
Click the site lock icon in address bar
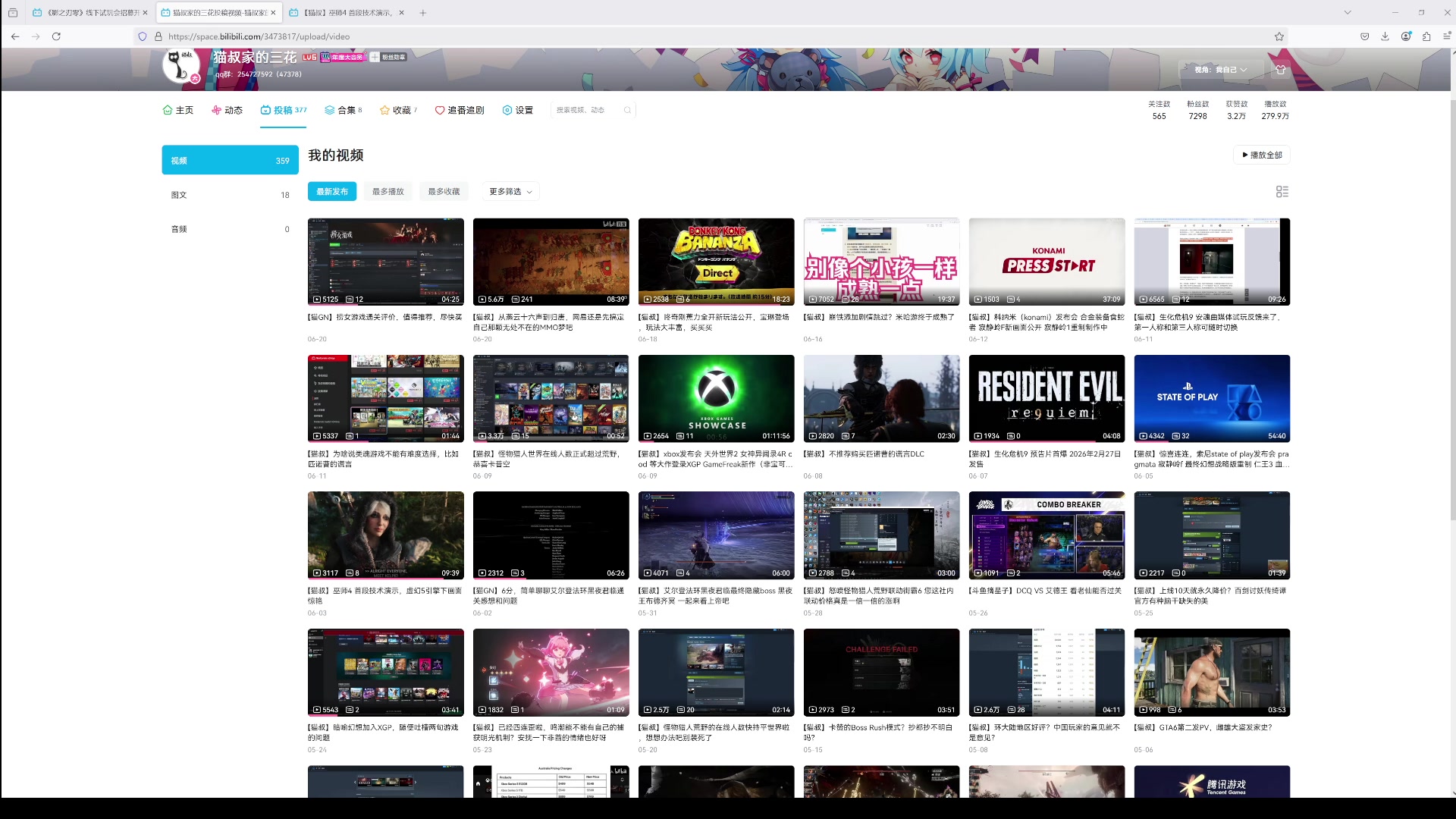pyautogui.click(x=158, y=36)
